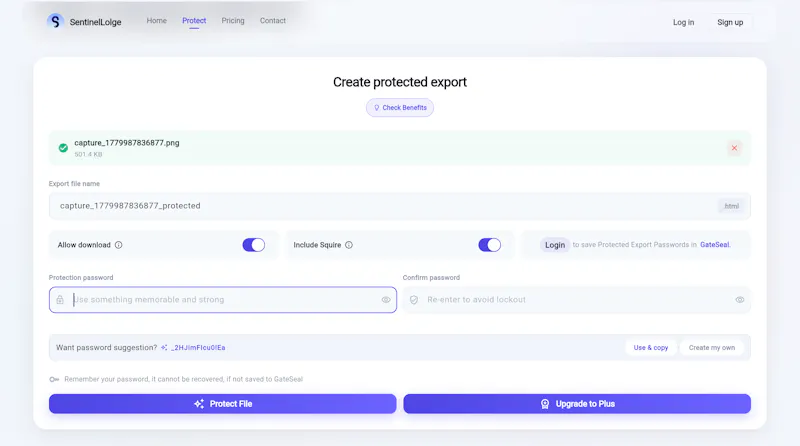The image size is (800, 446).
Task: Open the Home page
Action: click(x=157, y=21)
